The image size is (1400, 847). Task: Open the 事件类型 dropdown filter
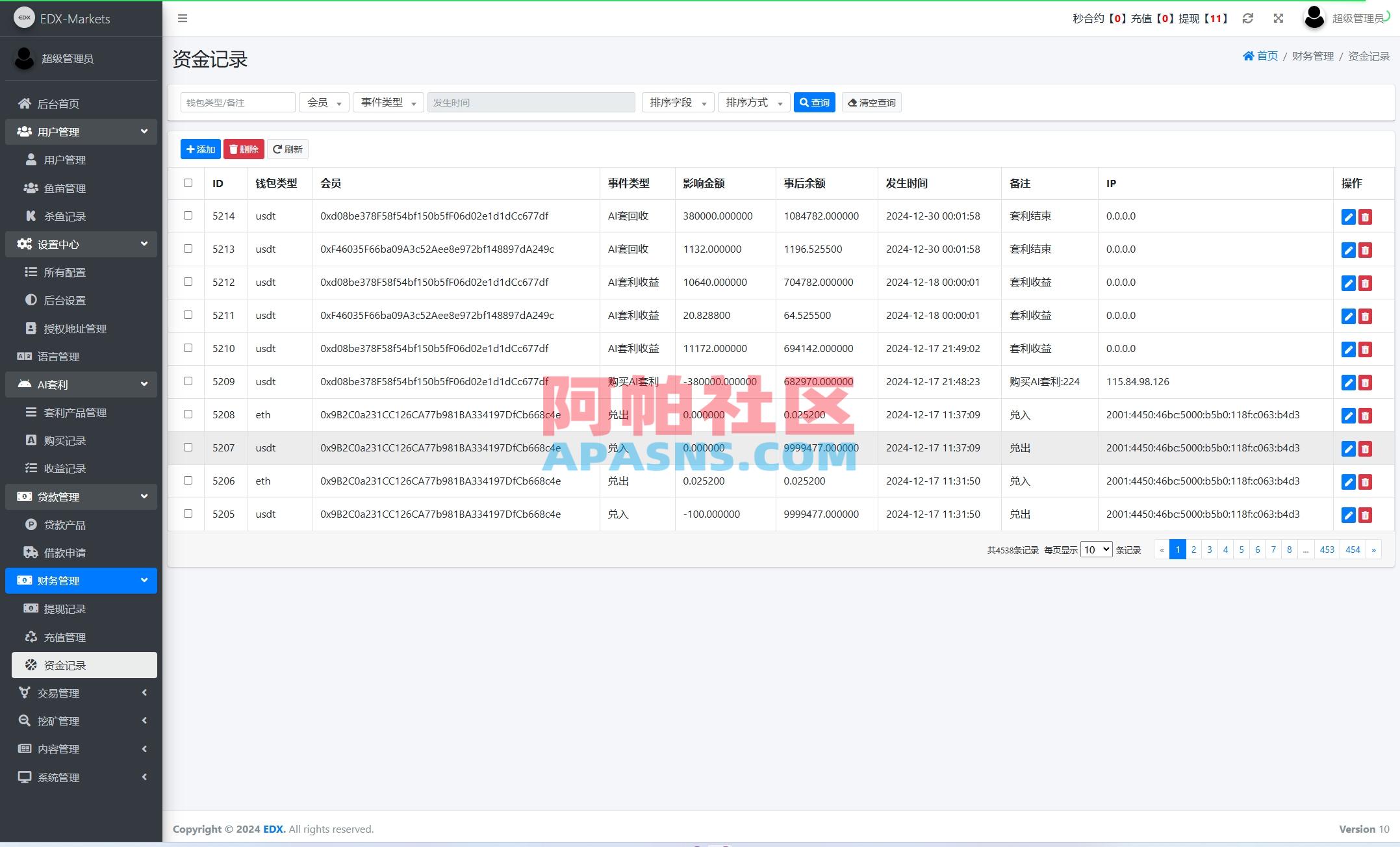click(387, 102)
